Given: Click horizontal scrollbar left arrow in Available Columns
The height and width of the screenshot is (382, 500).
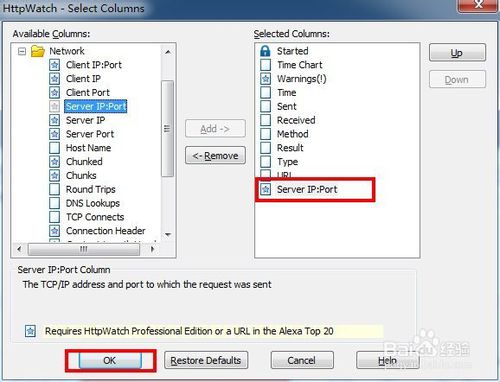Looking at the screenshot, I should click(x=19, y=249).
